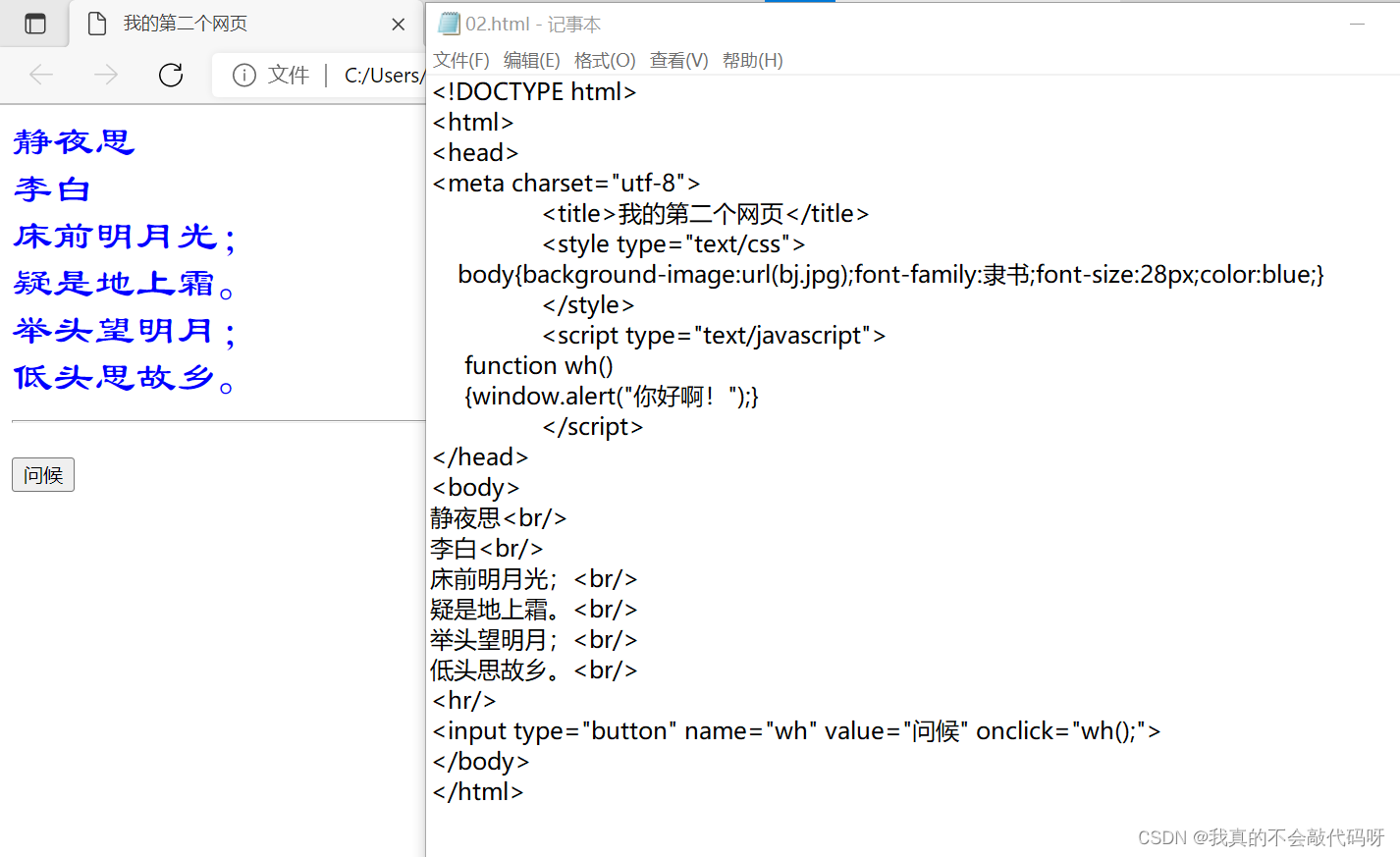Click the 李白 line on webpage
Image resolution: width=1400 pixels, height=857 pixels.
tap(53, 189)
